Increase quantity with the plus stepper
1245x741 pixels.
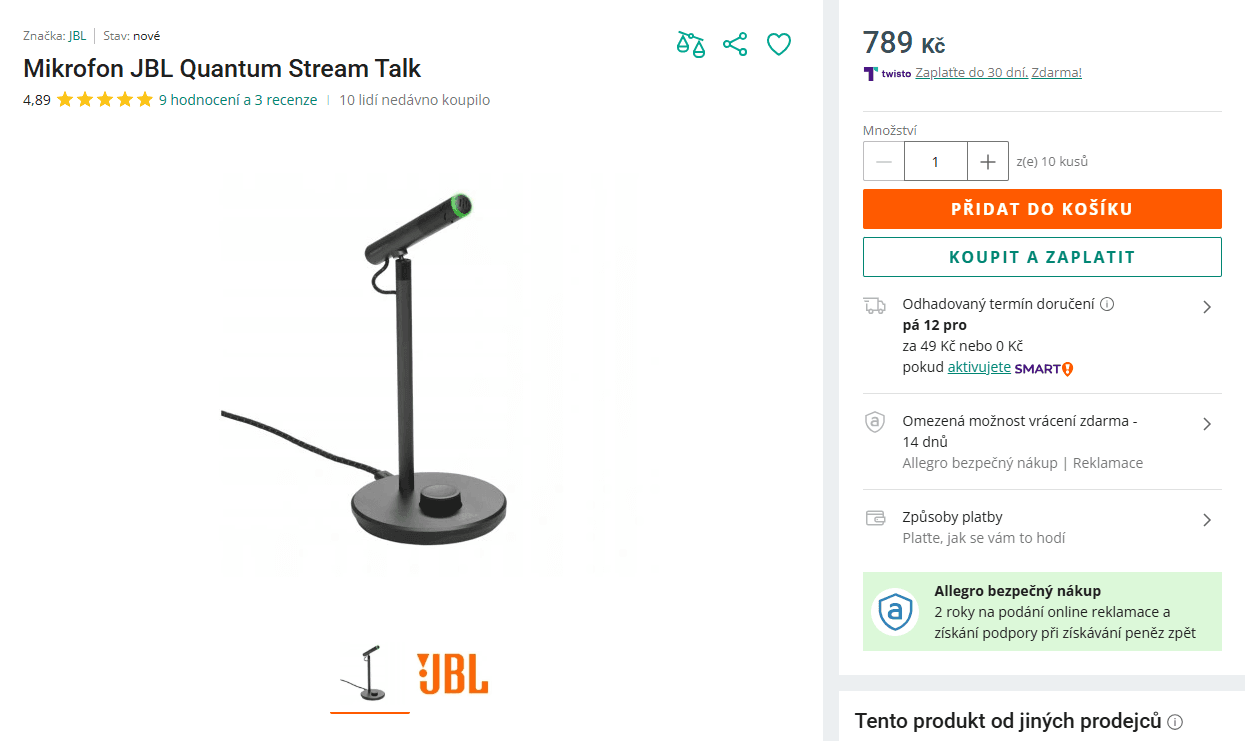(x=987, y=161)
